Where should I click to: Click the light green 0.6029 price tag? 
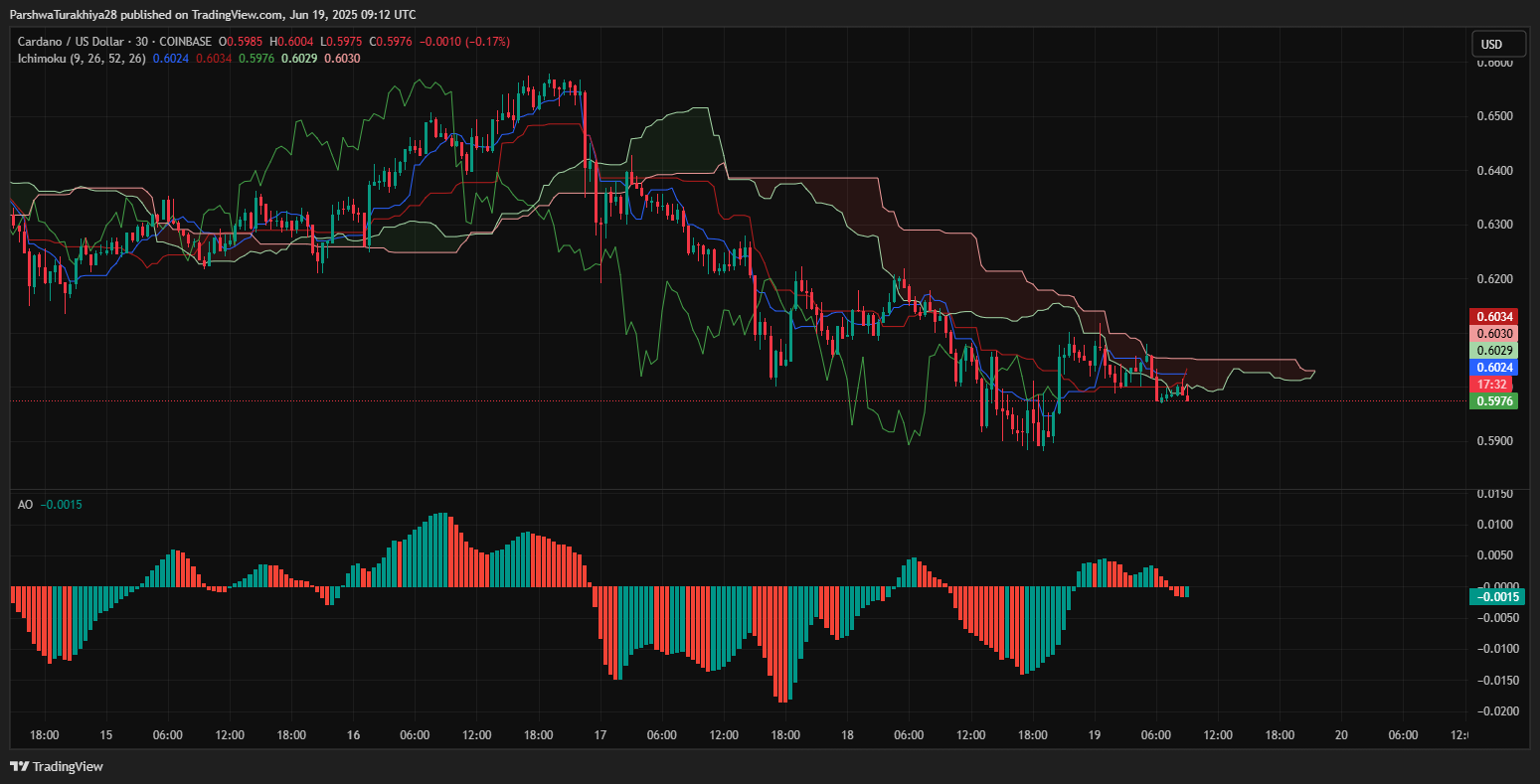point(1493,351)
